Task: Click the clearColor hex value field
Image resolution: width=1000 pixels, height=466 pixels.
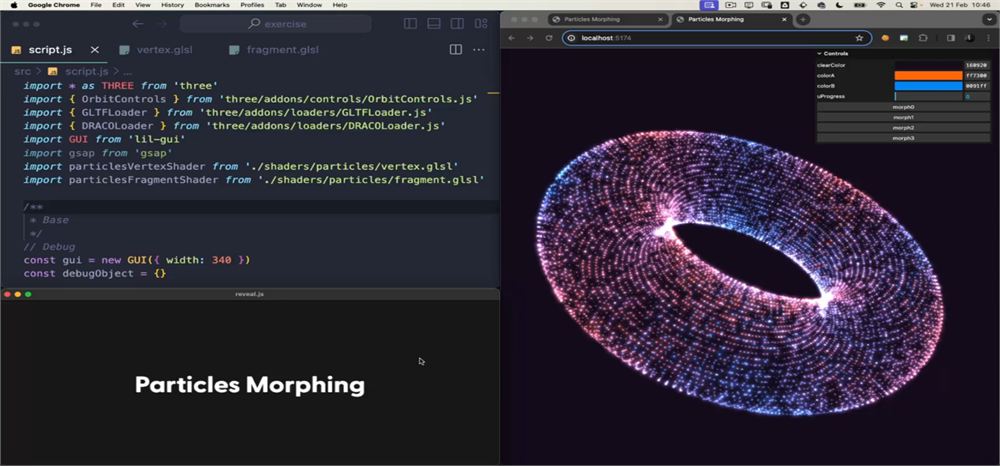Action: coord(977,65)
